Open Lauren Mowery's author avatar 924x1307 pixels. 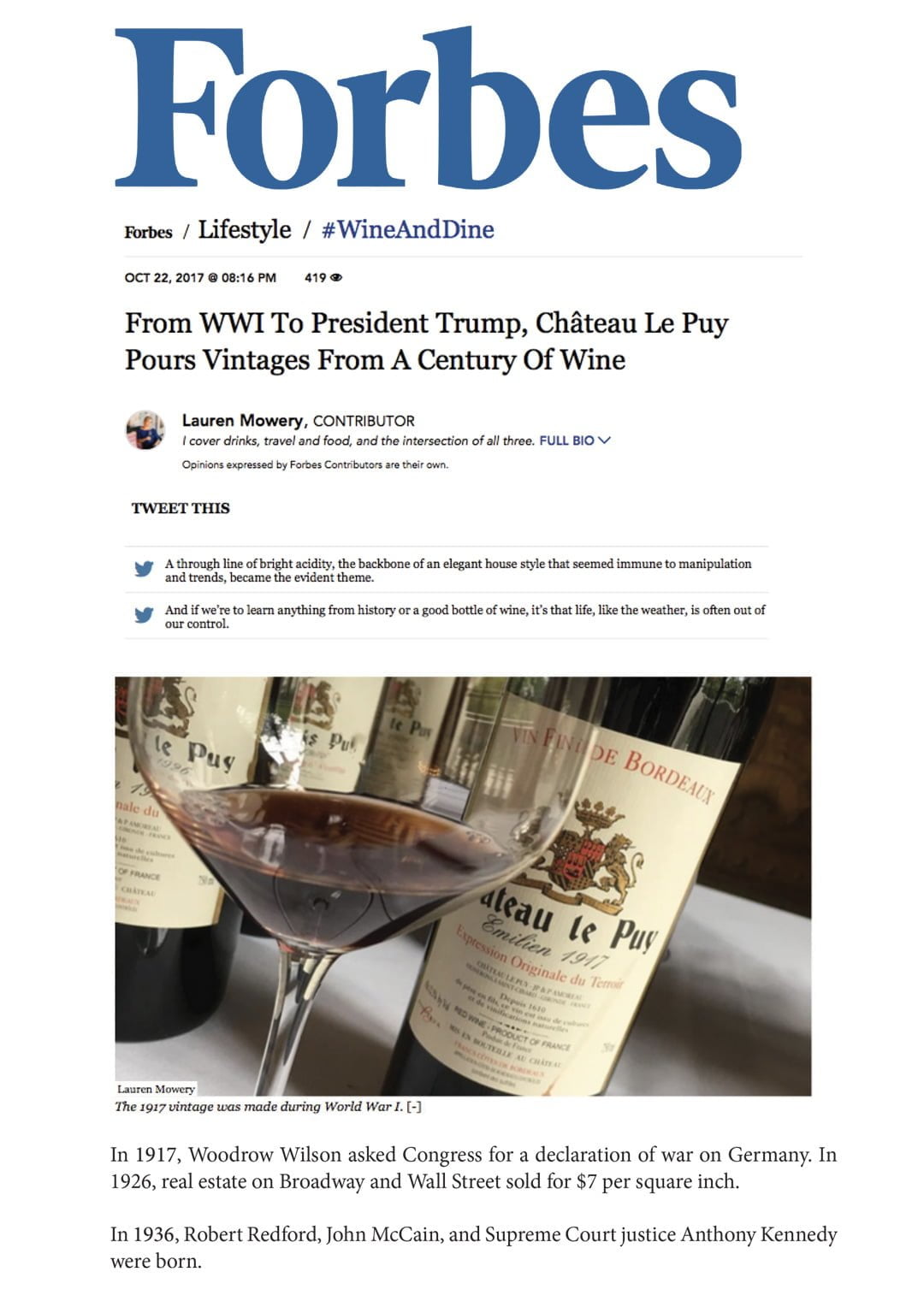pyautogui.click(x=145, y=429)
